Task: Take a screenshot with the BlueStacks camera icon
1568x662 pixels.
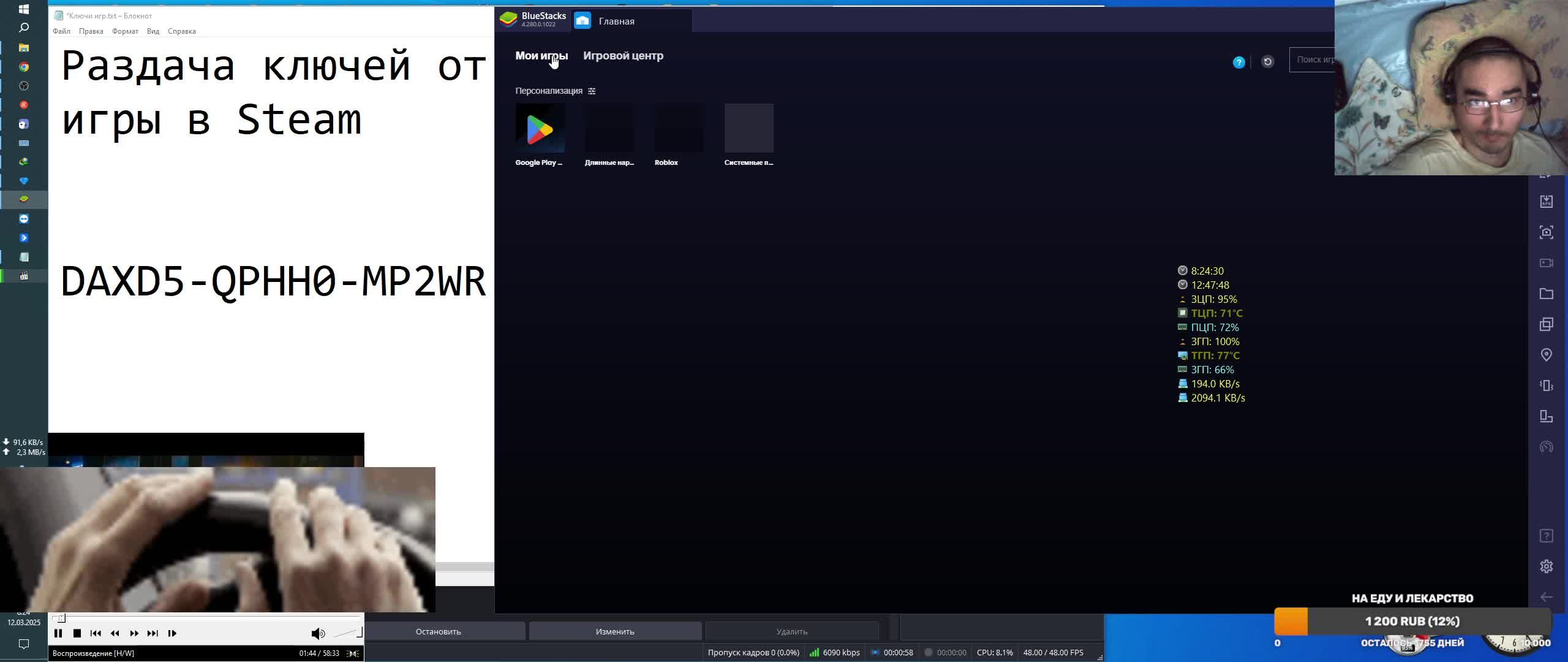Action: (1546, 232)
